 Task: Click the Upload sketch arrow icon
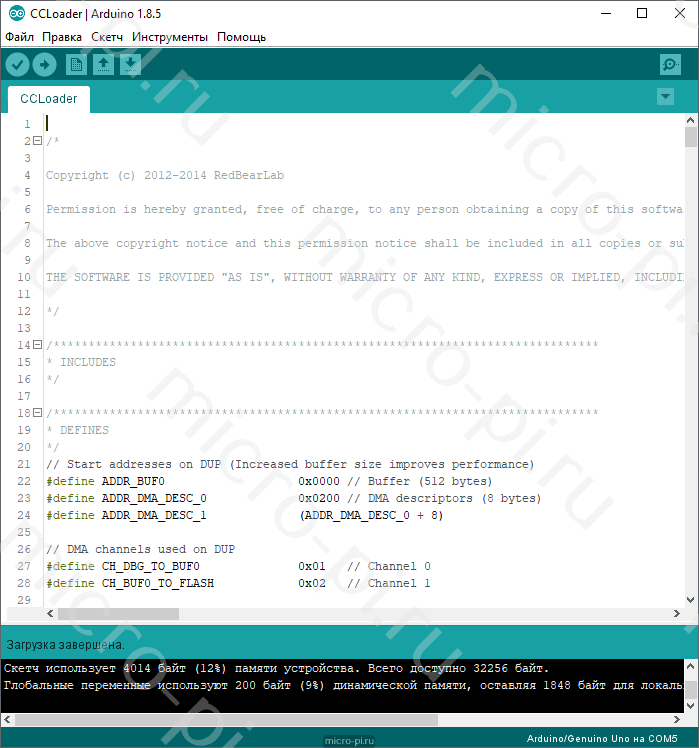[x=44, y=65]
